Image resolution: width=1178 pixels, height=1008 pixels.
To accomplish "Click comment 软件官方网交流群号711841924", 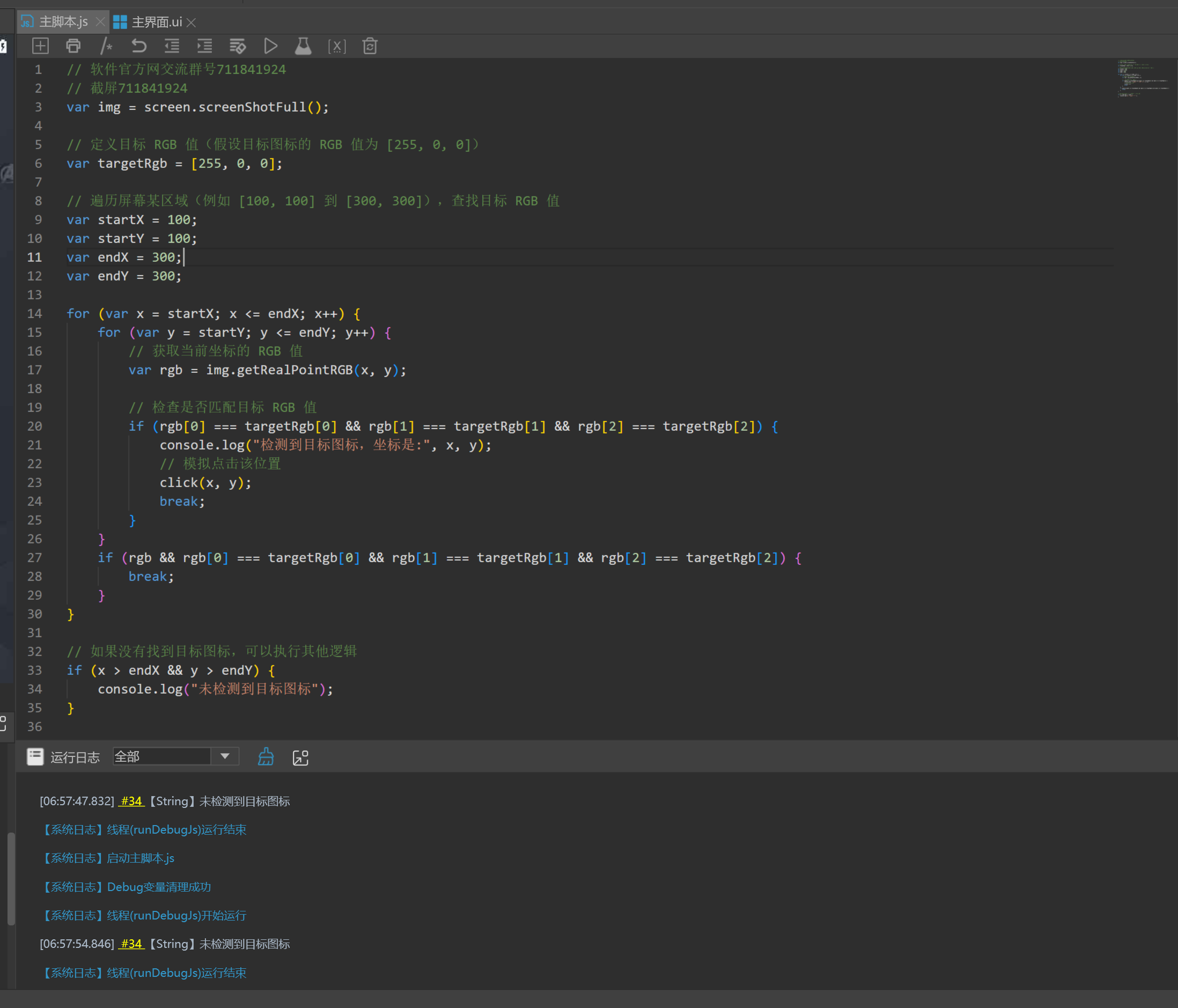I will (x=176, y=69).
